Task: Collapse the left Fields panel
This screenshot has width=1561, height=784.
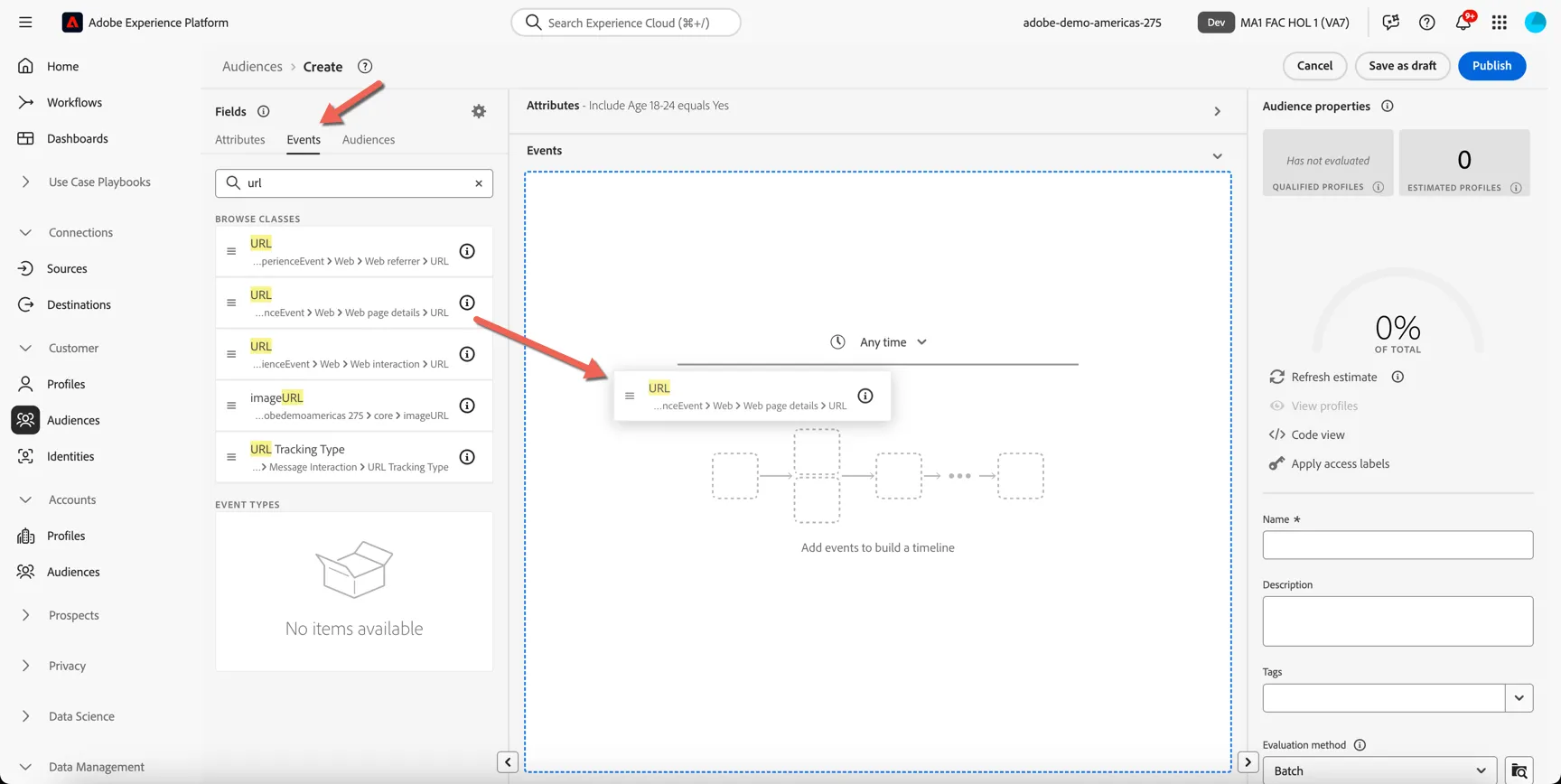Action: pyautogui.click(x=508, y=762)
